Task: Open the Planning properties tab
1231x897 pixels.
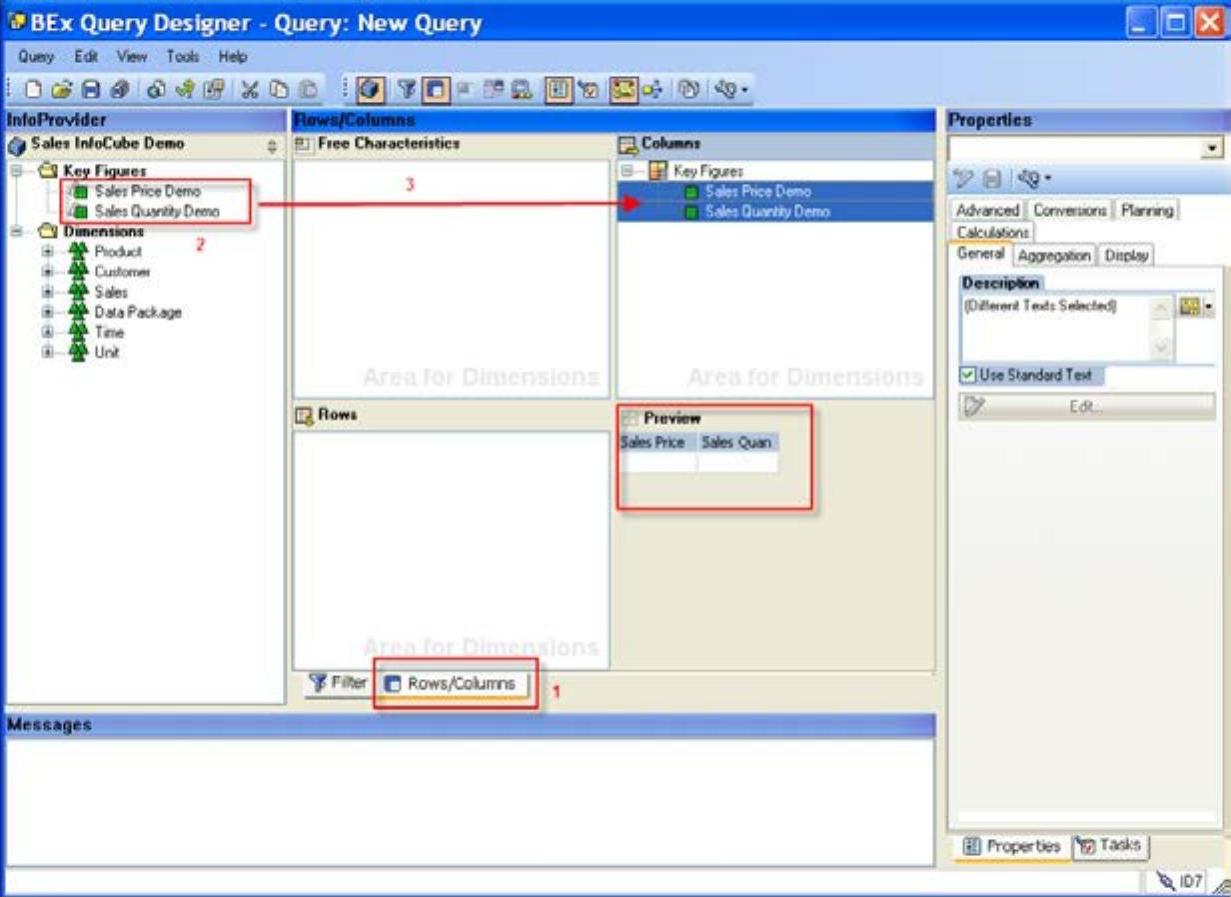Action: (1146, 210)
